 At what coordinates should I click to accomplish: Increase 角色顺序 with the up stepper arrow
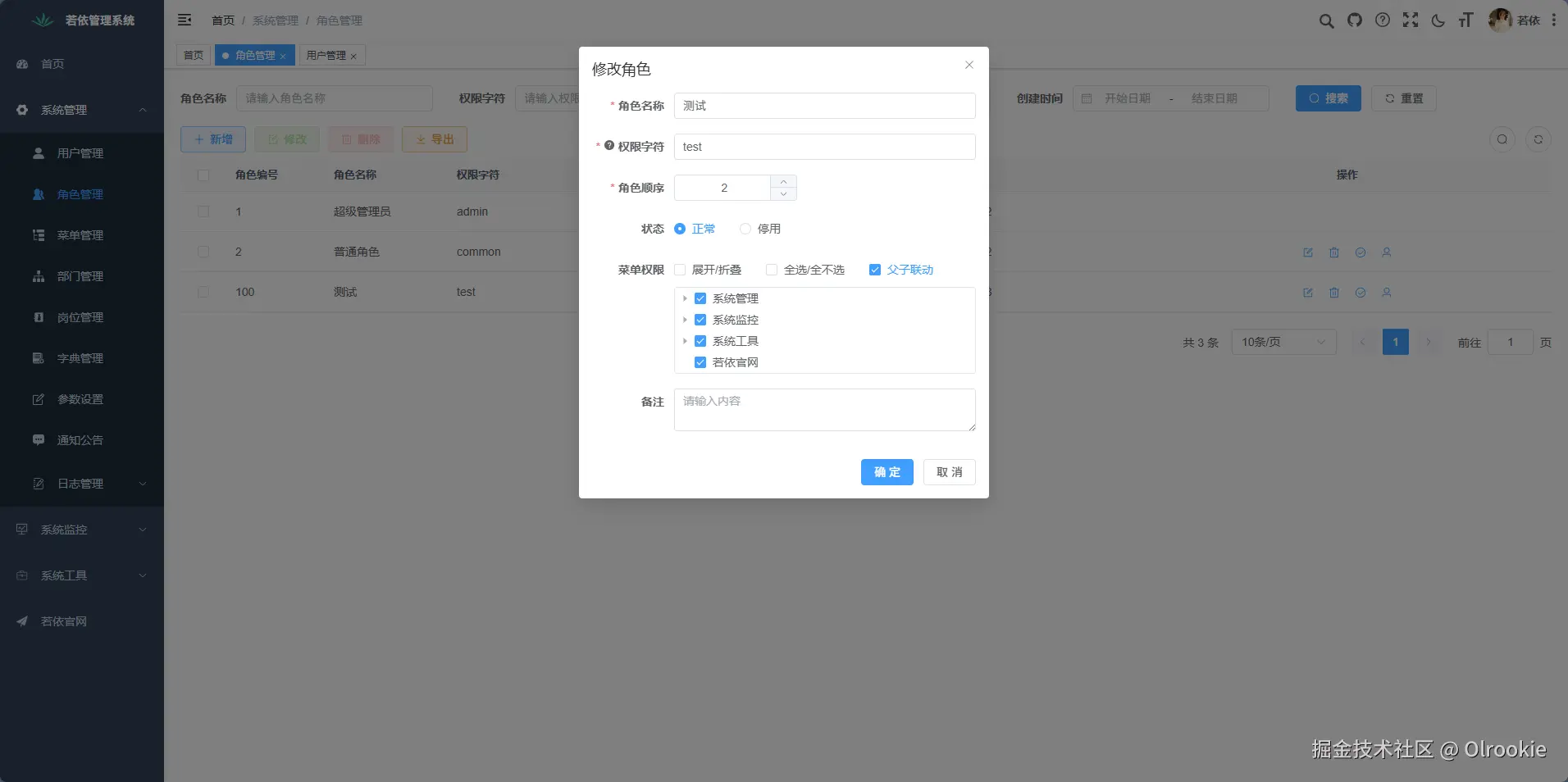[784, 181]
